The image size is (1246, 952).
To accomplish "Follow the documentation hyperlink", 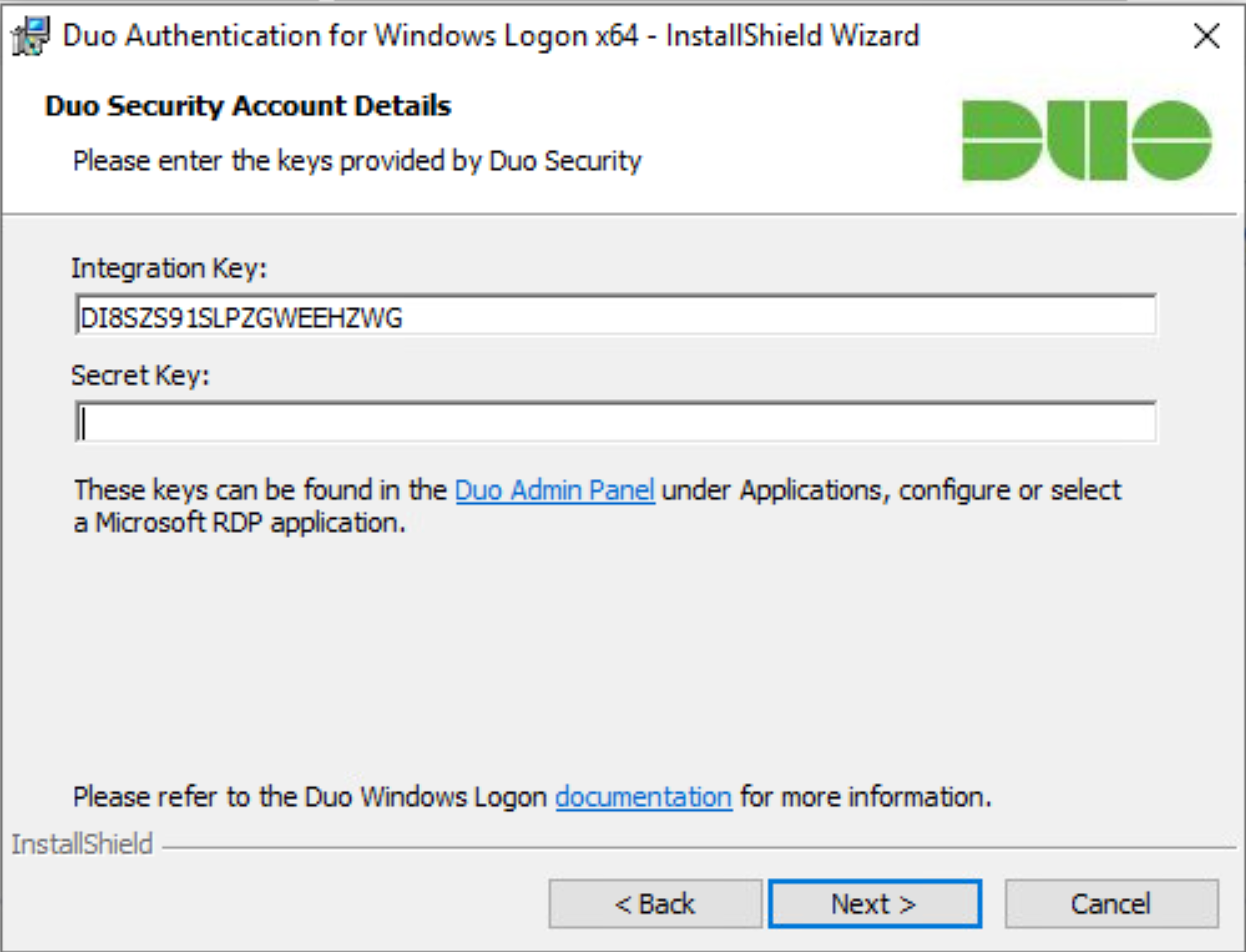I will (643, 797).
